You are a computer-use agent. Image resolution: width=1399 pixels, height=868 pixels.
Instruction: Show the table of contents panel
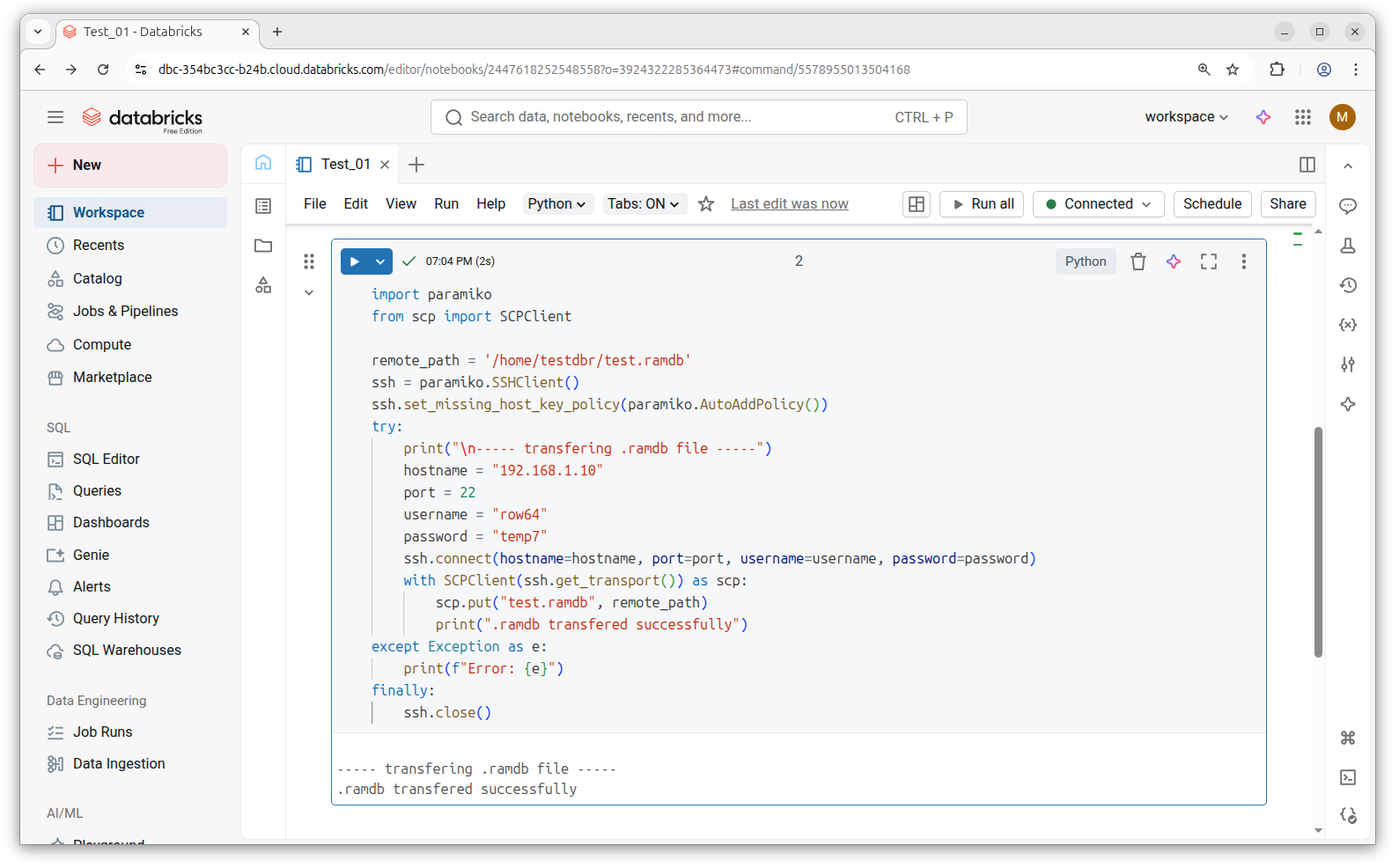point(263,206)
